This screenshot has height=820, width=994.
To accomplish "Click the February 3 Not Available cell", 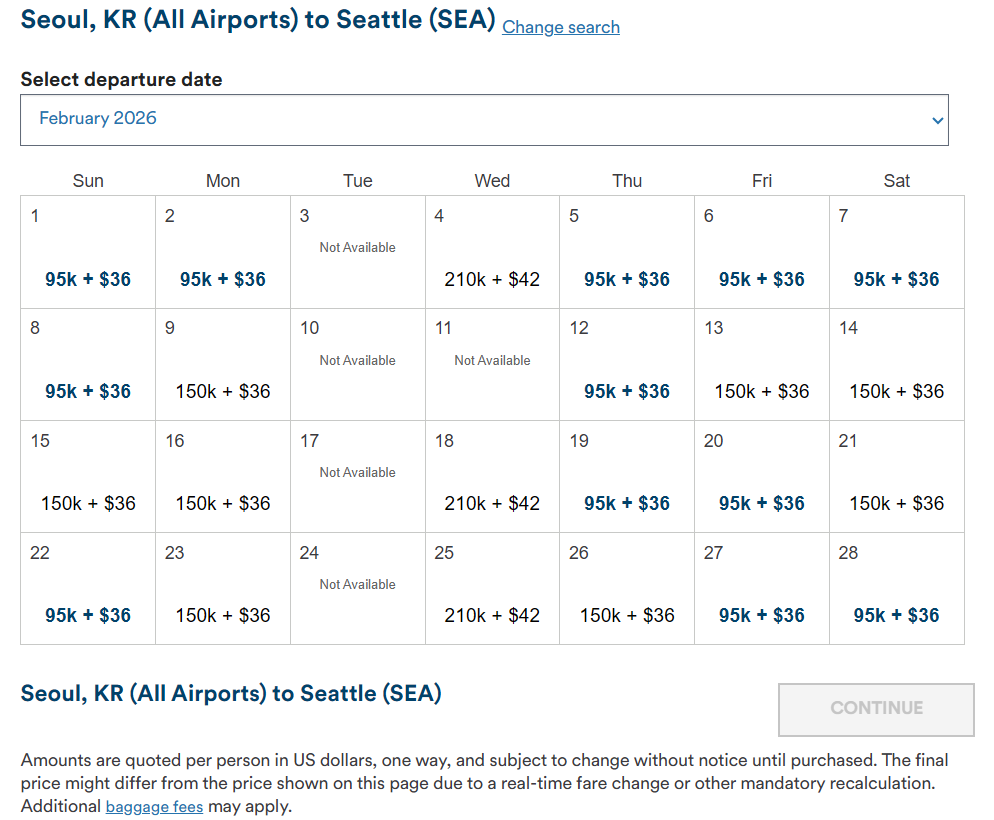I will pos(357,252).
